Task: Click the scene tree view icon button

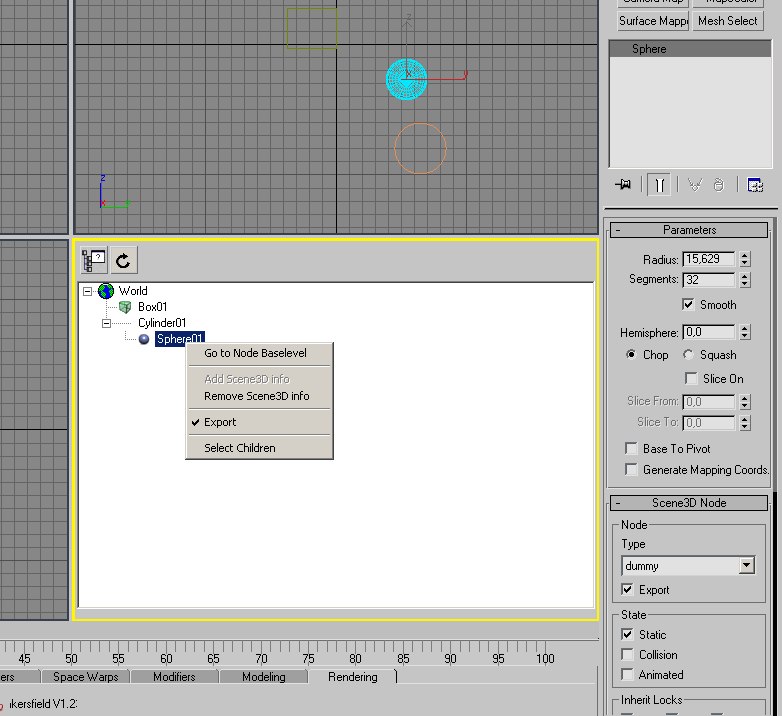Action: [x=95, y=260]
